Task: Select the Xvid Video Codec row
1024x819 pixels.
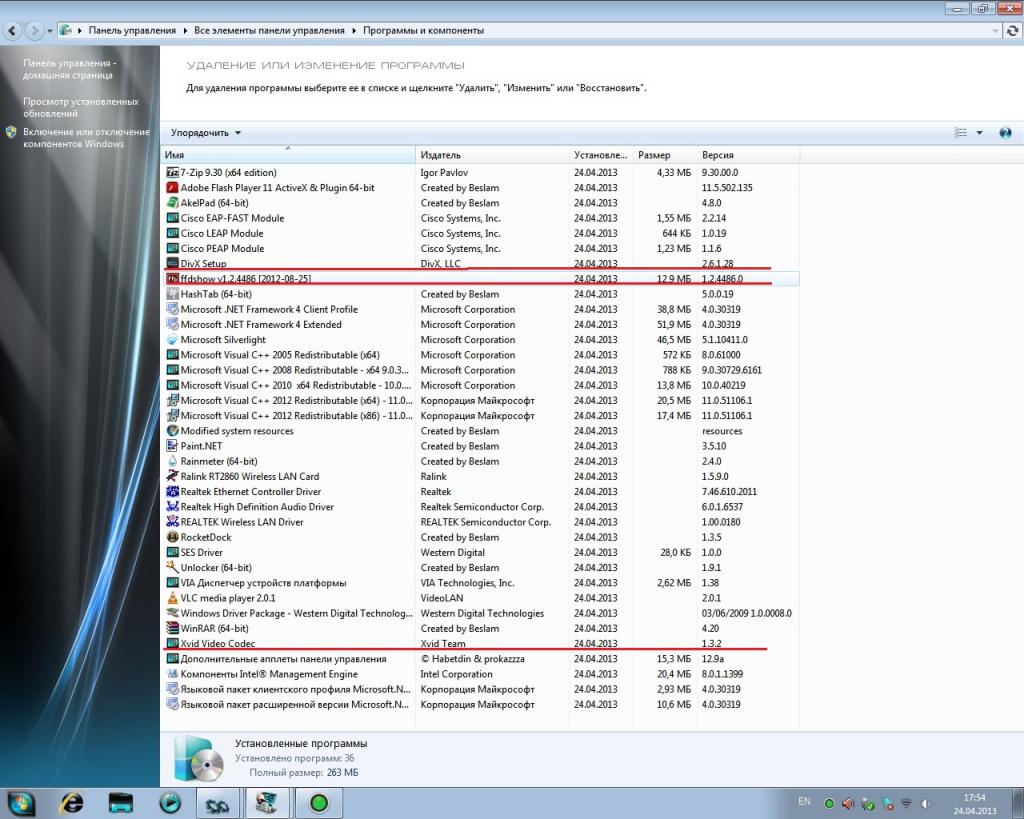Action: point(218,644)
